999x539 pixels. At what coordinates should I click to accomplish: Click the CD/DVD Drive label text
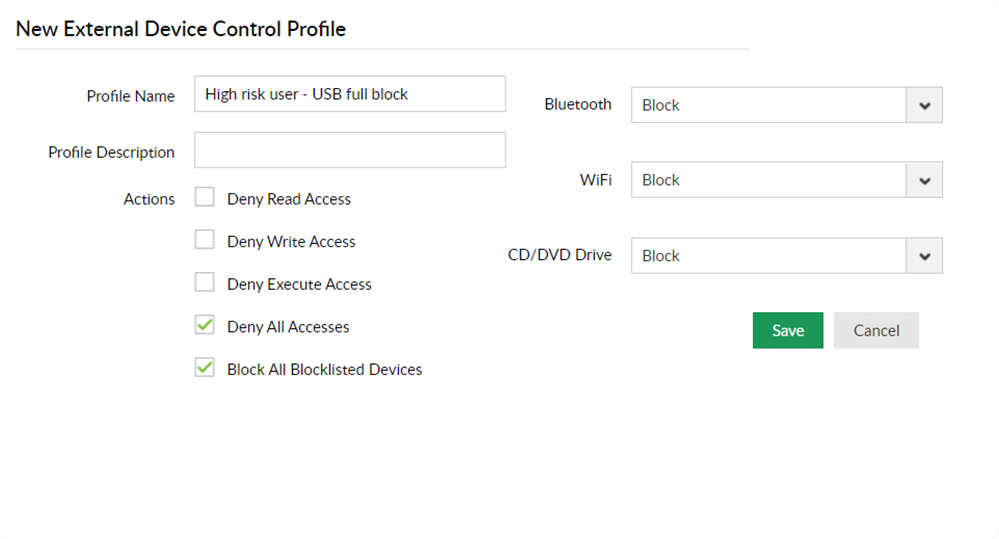pyautogui.click(x=560, y=255)
